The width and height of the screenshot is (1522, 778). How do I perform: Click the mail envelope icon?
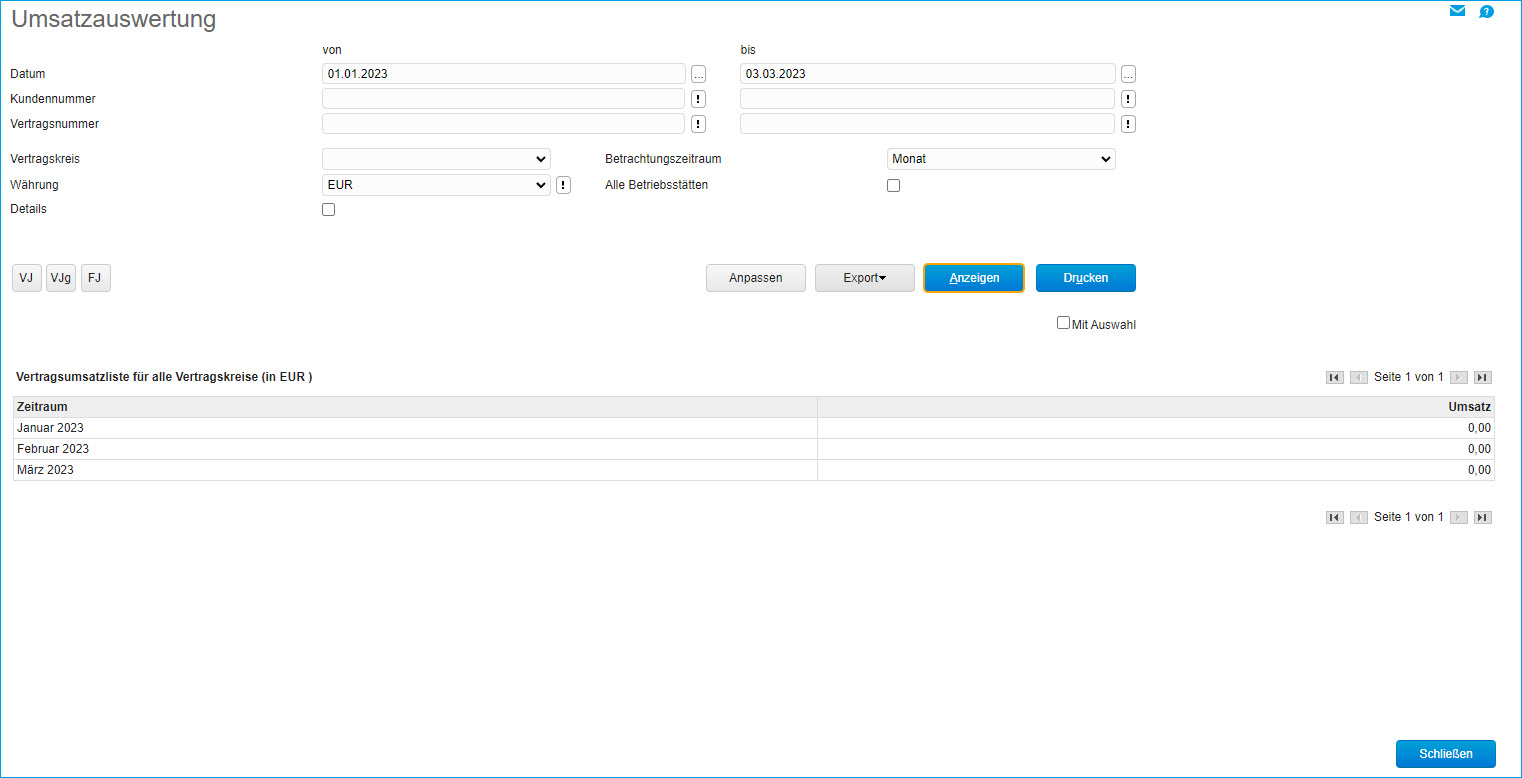coord(1457,12)
